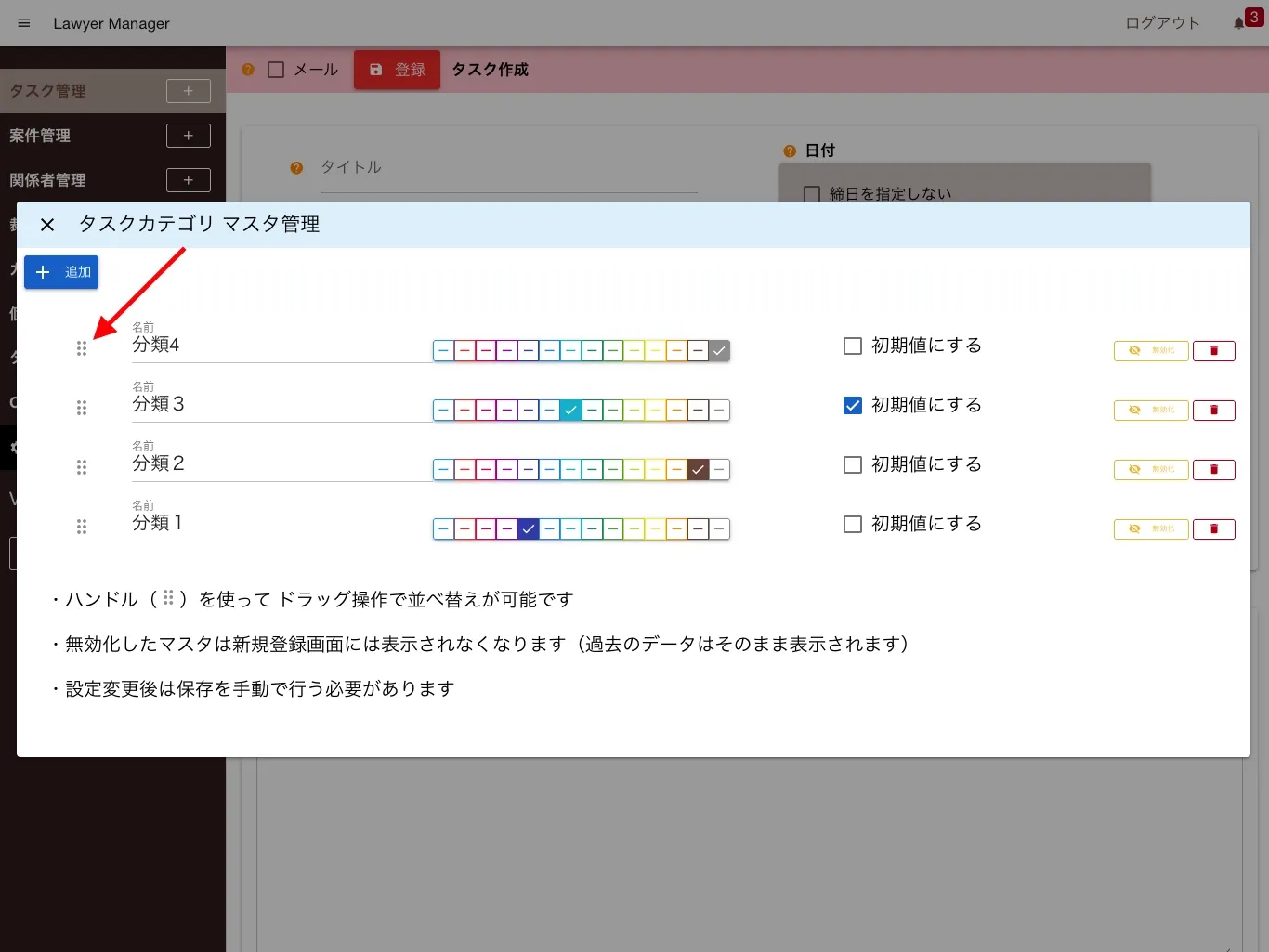Click the 無効化 button for 分類4

point(1151,351)
